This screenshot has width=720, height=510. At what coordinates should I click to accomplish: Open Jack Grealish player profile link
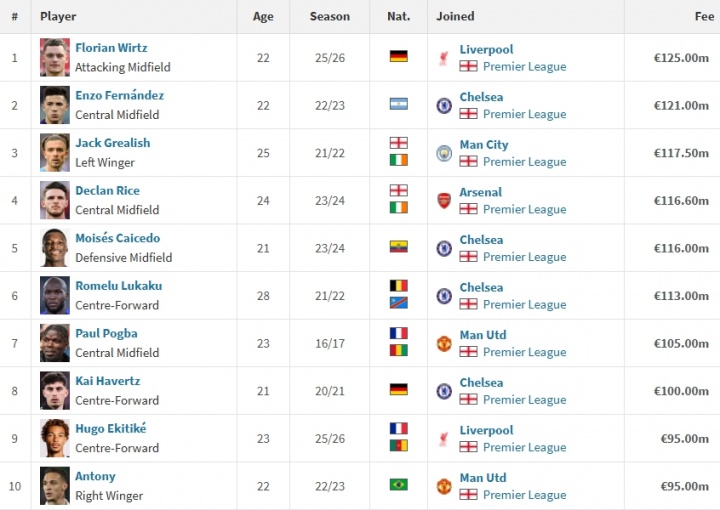click(112, 143)
